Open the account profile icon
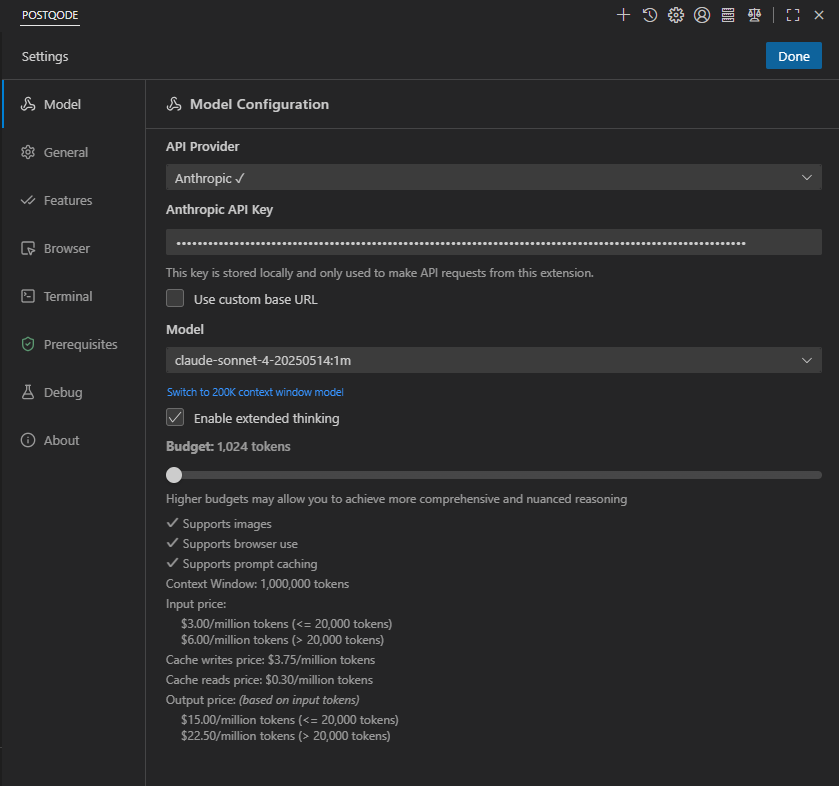839x786 pixels. tap(702, 15)
